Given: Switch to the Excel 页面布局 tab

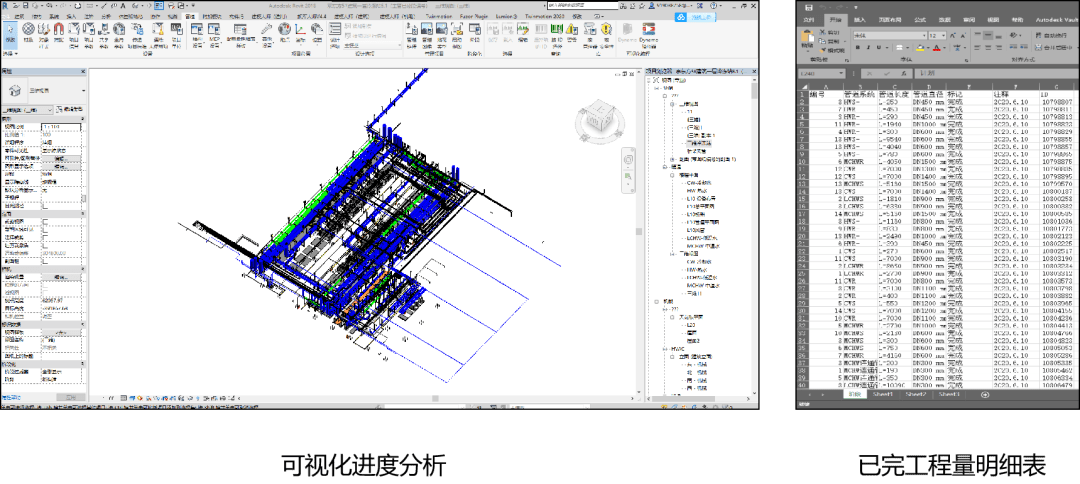Looking at the screenshot, I should point(890,19).
